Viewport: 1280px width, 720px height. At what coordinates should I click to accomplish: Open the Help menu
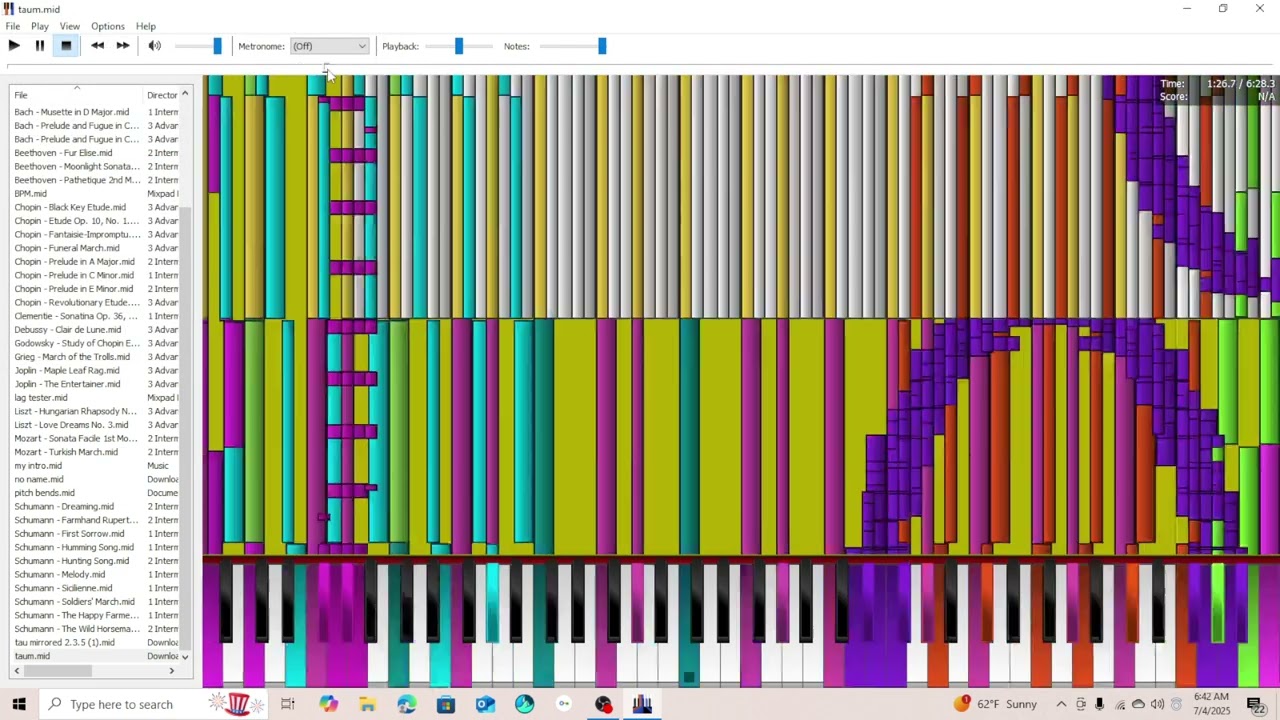coord(146,26)
